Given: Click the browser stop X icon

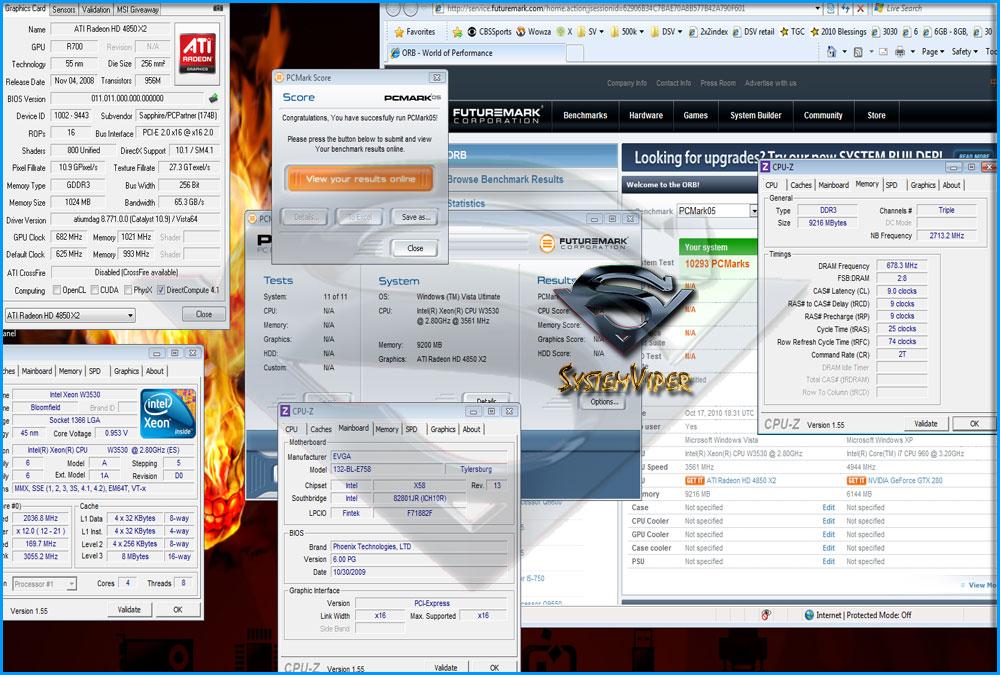Looking at the screenshot, I should [860, 9].
